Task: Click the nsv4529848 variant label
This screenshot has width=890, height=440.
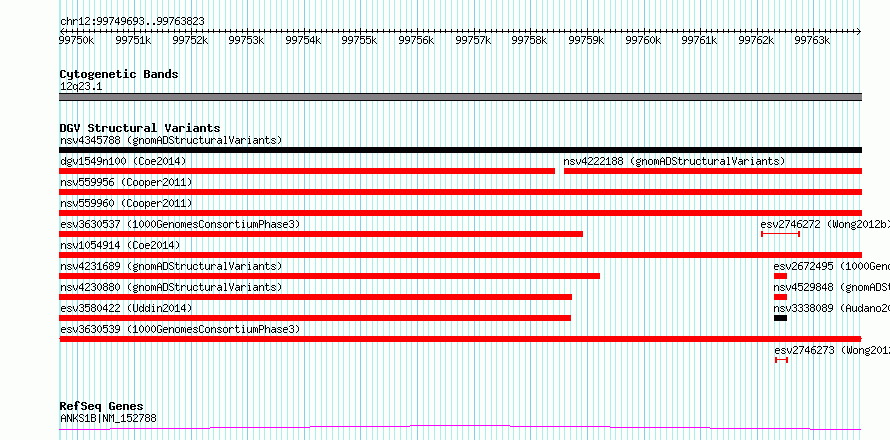Action: (832, 287)
